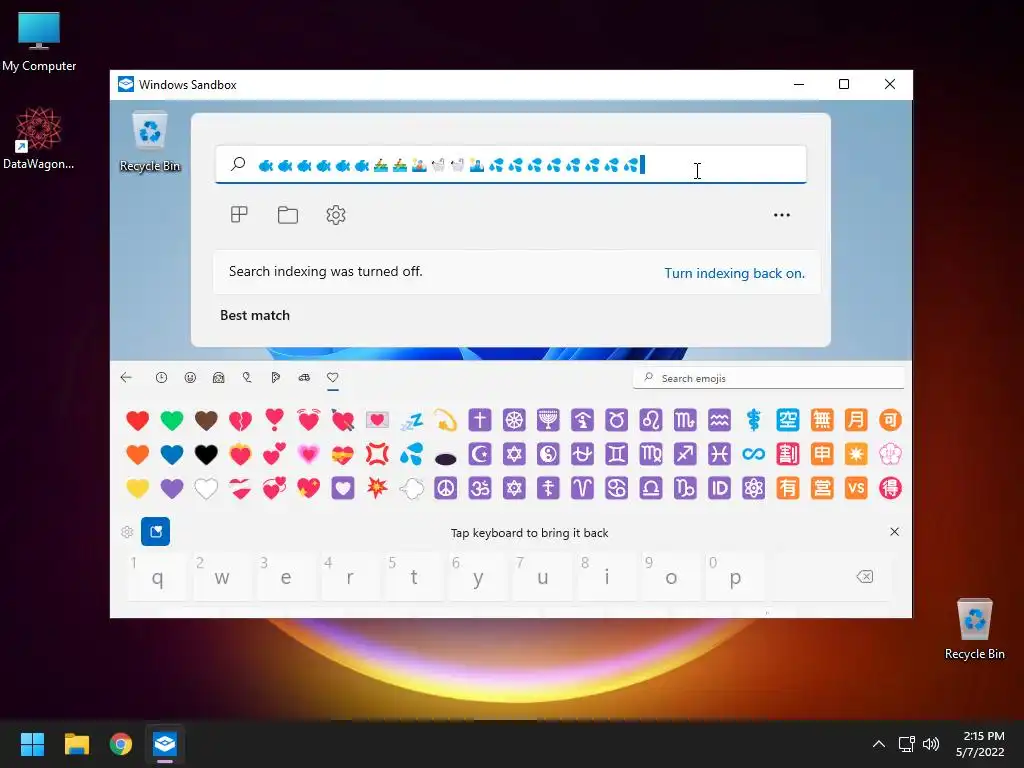Image resolution: width=1024 pixels, height=768 pixels.
Task: Filter search by Settings gear icon
Action: click(336, 214)
